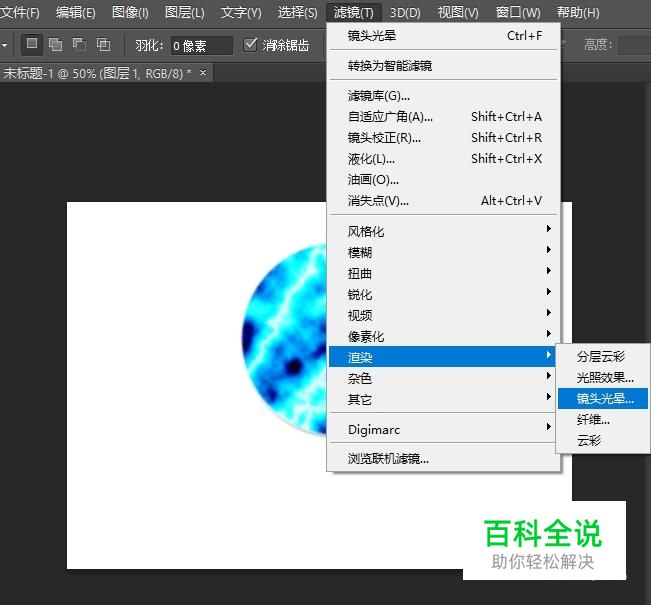This screenshot has width=651, height=605.
Task: Toggle the 消除锯齿 anti-alias checkbox
Action: click(250, 44)
